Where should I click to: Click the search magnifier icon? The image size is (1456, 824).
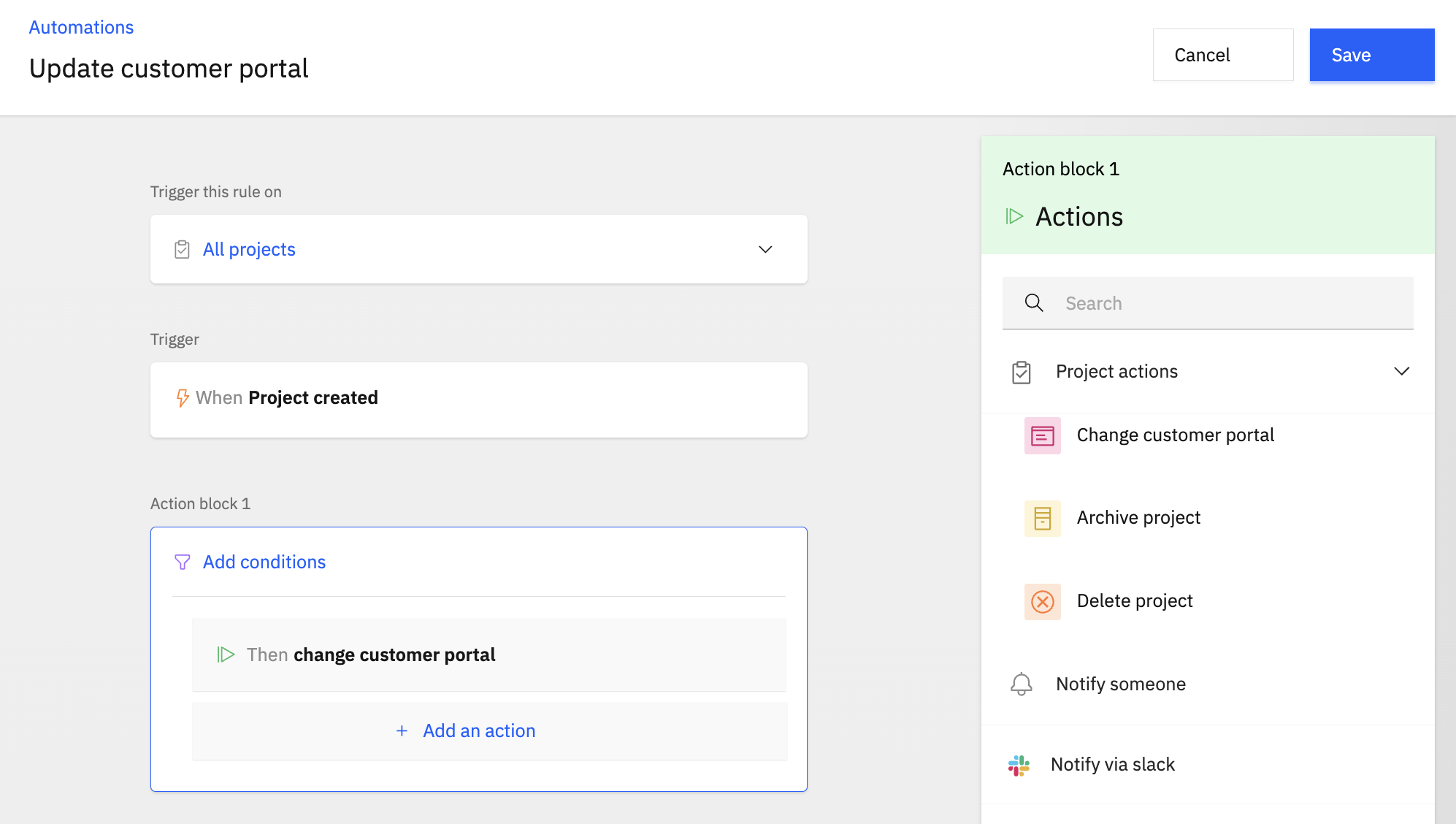click(1034, 303)
